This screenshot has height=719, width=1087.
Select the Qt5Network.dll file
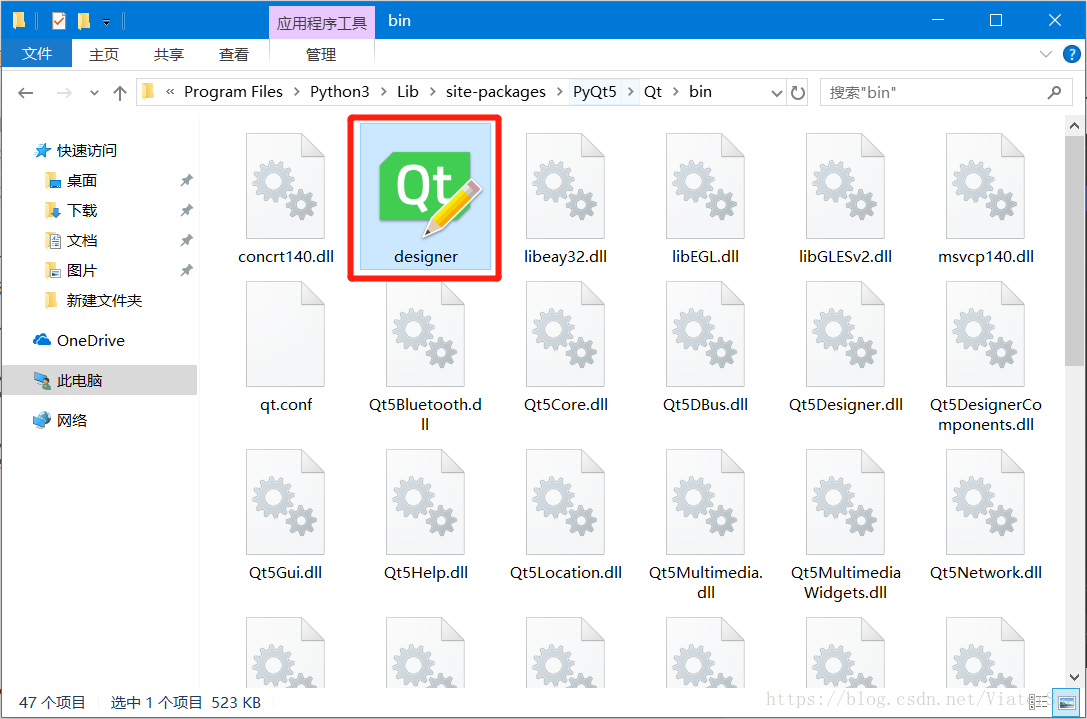(985, 514)
